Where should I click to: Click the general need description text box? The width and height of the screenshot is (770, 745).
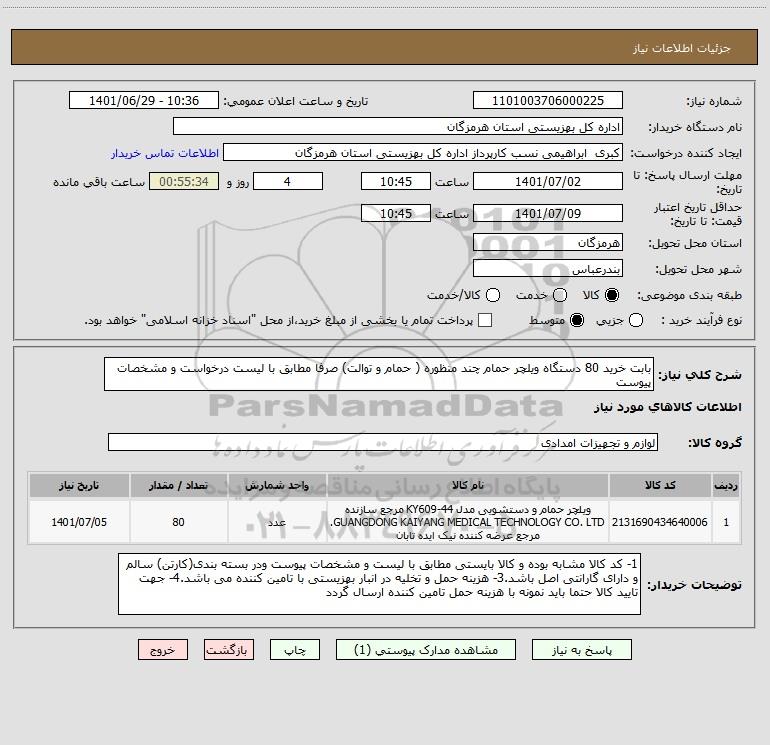[x=379, y=374]
